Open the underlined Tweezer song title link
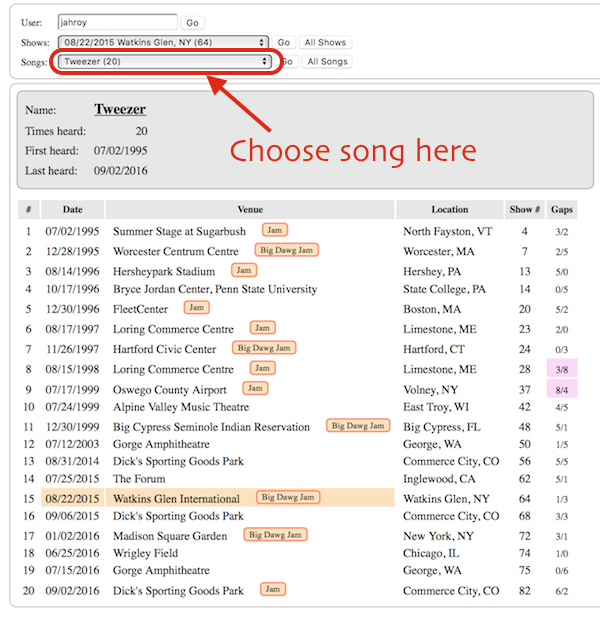600x625 pixels. [120, 110]
